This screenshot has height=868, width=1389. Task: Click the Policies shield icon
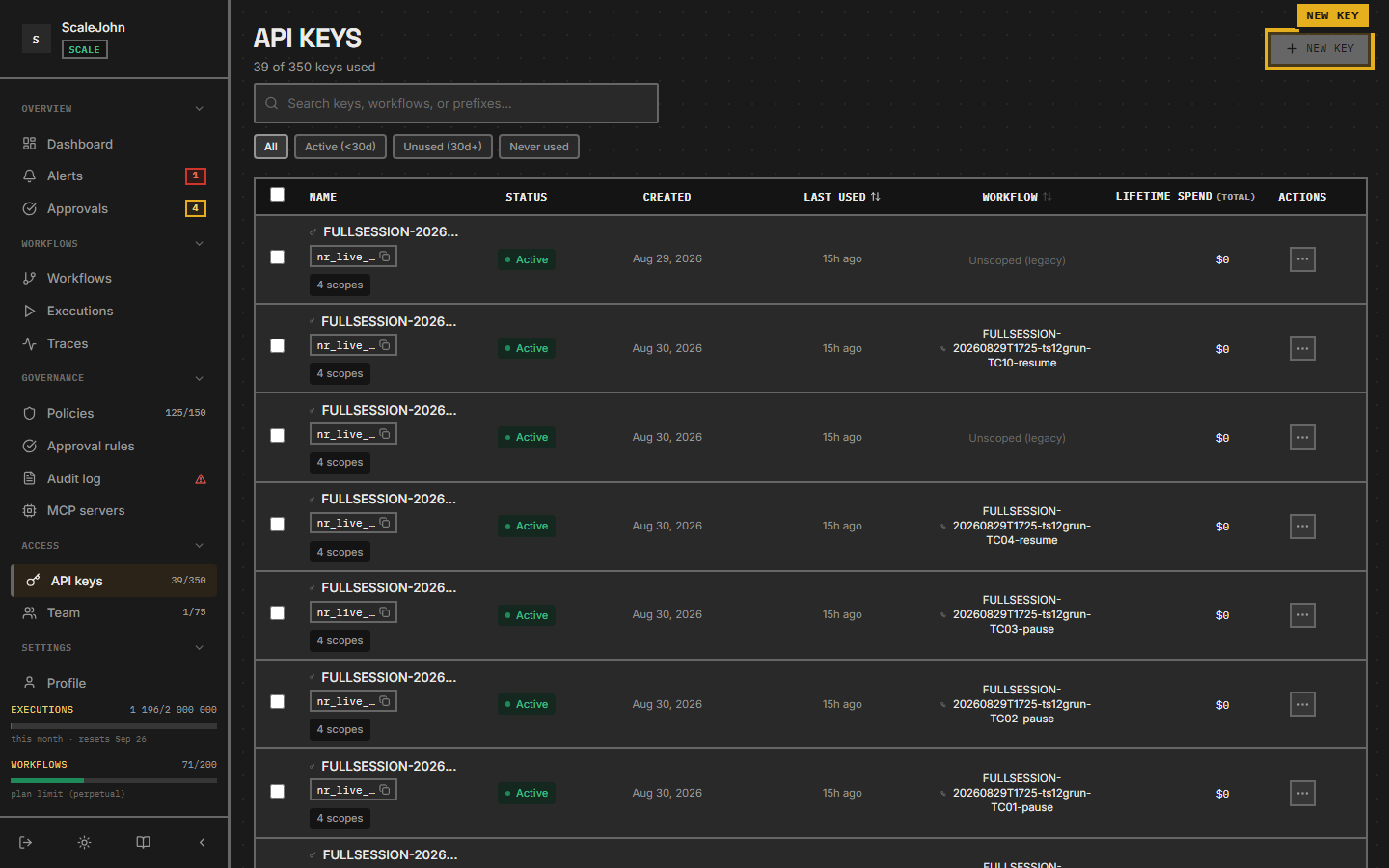click(29, 413)
